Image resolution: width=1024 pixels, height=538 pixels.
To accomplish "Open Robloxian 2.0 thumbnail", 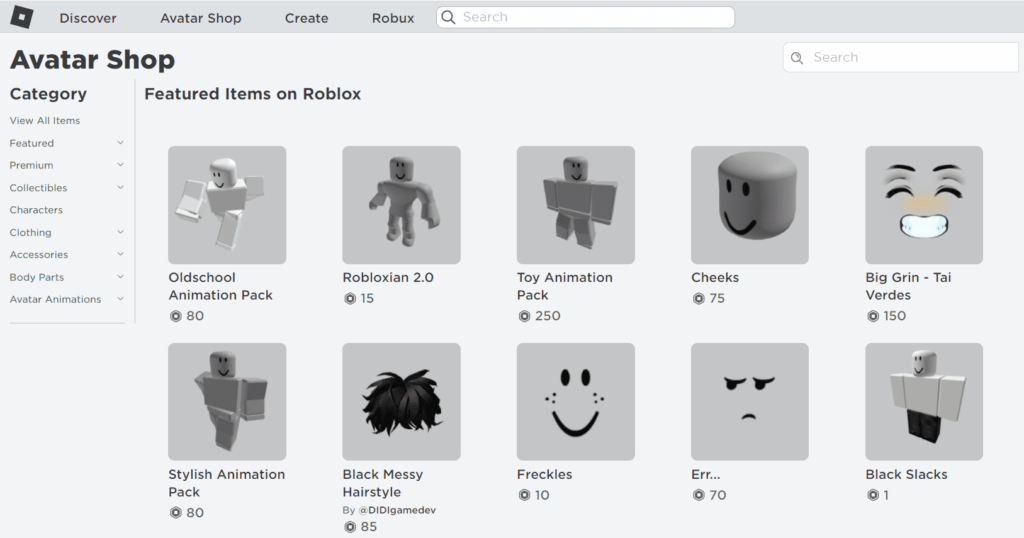I will [x=402, y=205].
